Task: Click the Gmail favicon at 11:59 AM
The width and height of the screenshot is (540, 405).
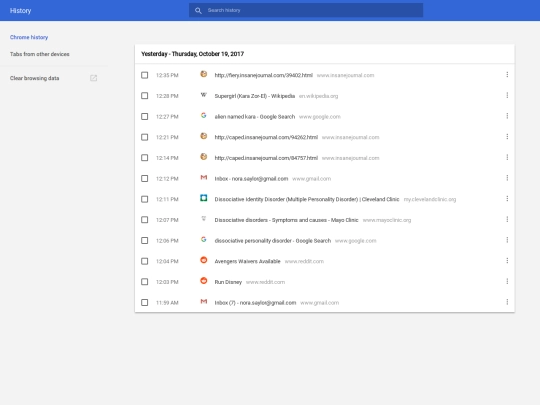Action: pyautogui.click(x=204, y=301)
